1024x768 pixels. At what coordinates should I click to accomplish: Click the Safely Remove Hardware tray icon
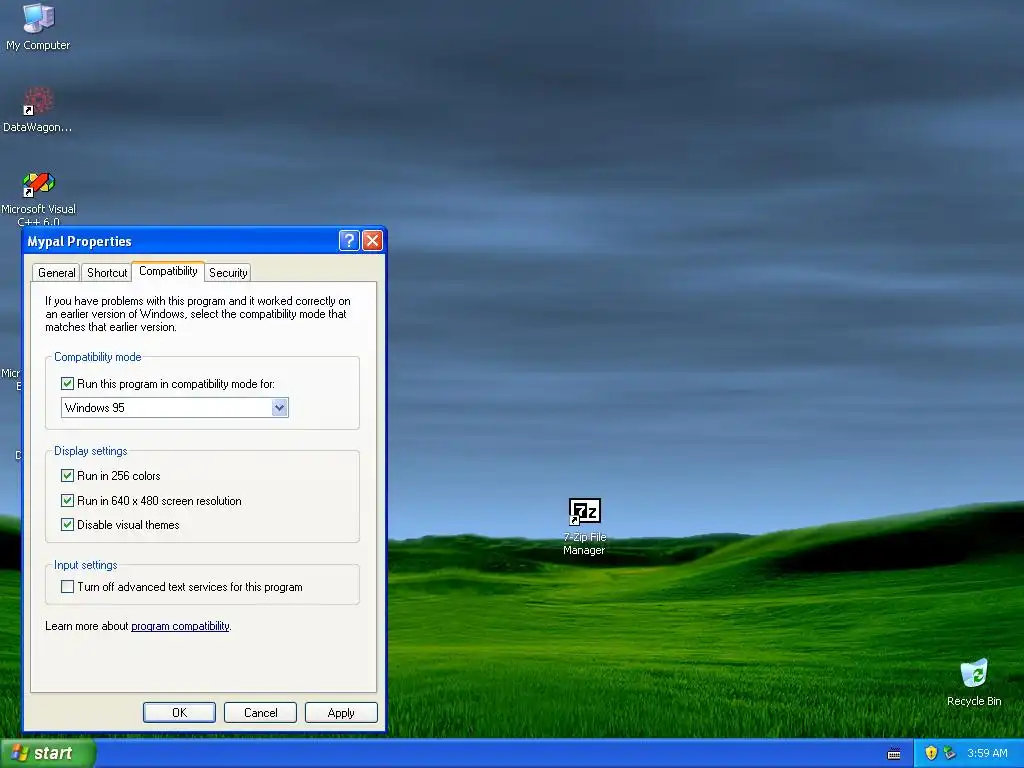click(x=950, y=753)
